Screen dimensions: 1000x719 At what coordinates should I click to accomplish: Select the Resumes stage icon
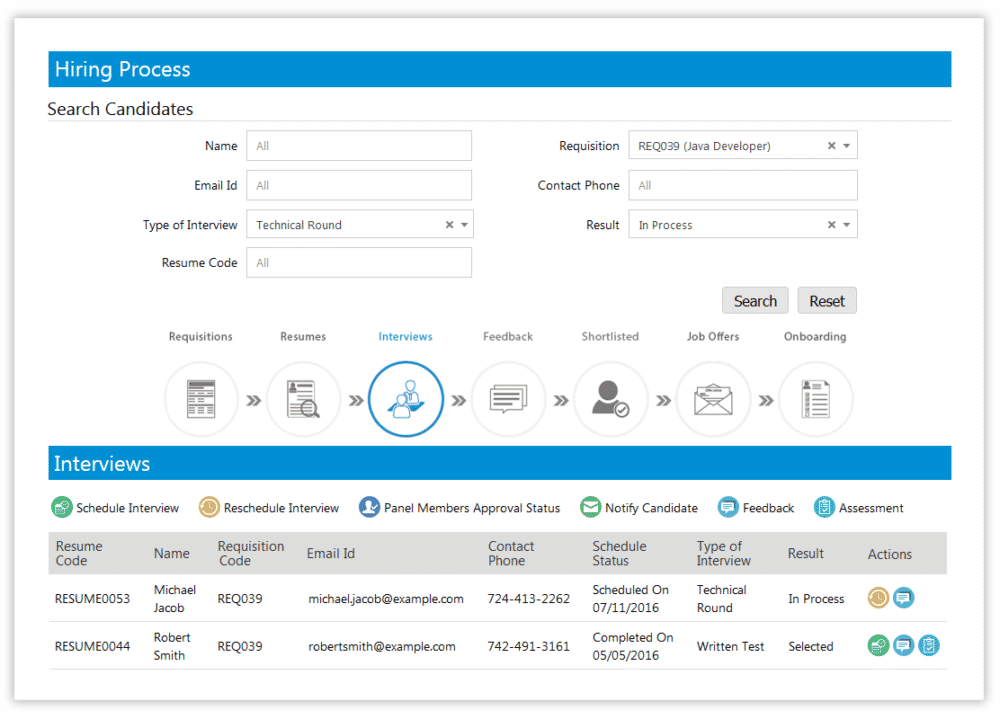click(x=303, y=399)
